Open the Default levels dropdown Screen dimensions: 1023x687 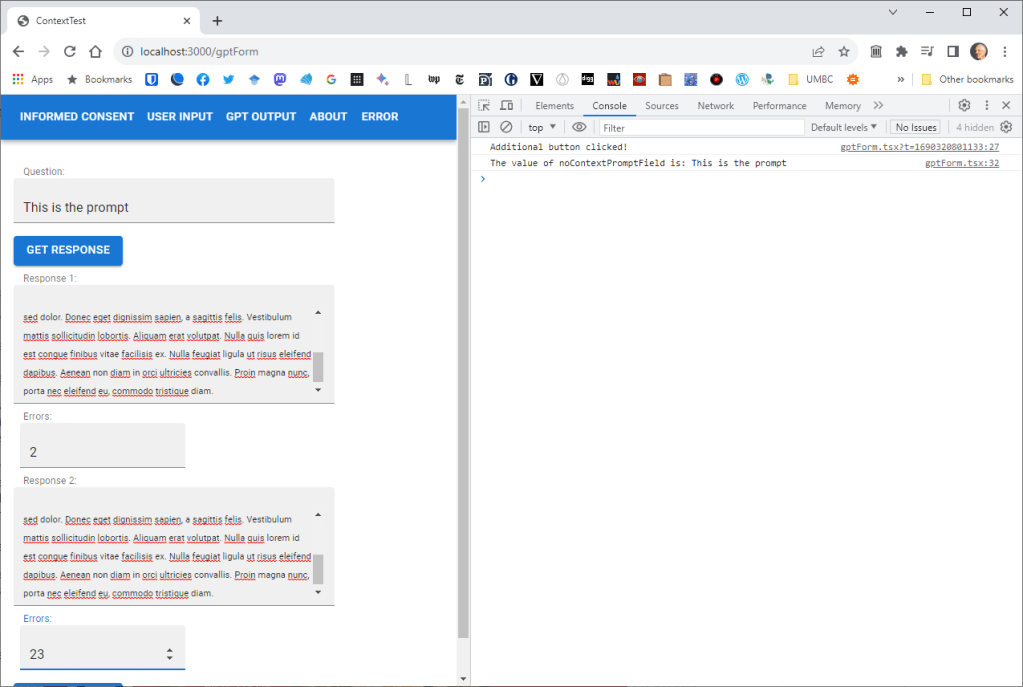(843, 127)
